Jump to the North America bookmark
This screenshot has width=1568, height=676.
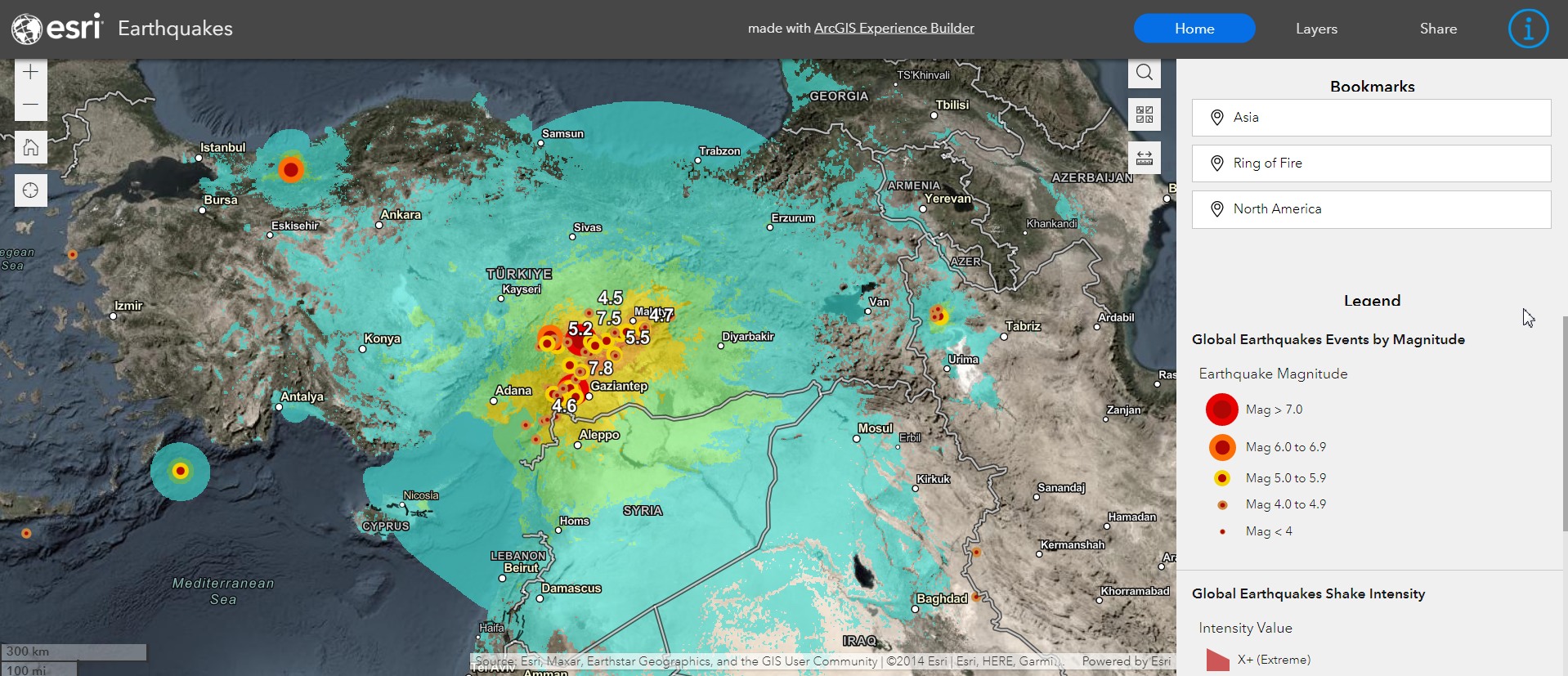coord(1371,209)
